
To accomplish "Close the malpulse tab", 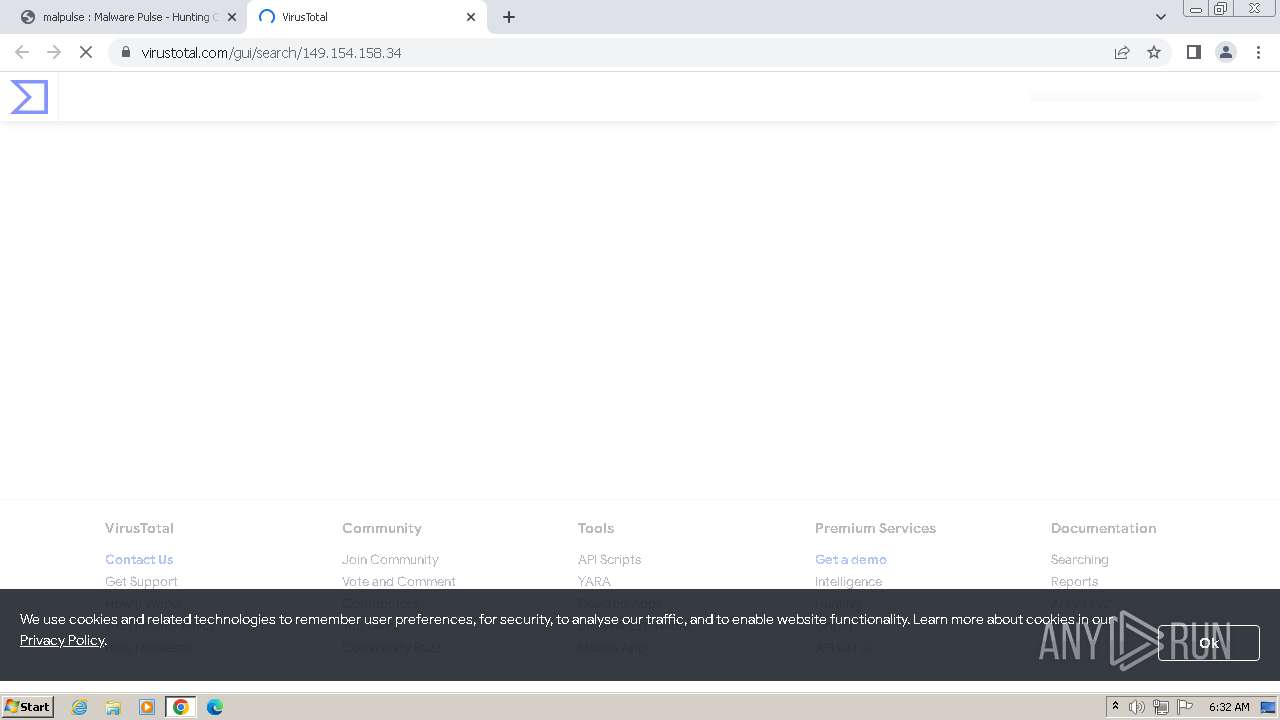I will point(232,17).
